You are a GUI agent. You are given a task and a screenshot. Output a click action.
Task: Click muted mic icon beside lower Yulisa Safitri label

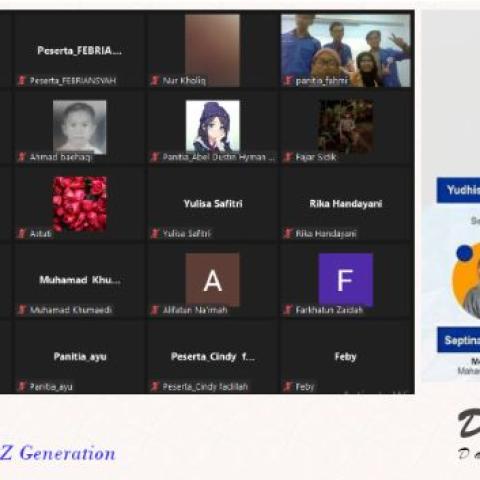pos(155,233)
